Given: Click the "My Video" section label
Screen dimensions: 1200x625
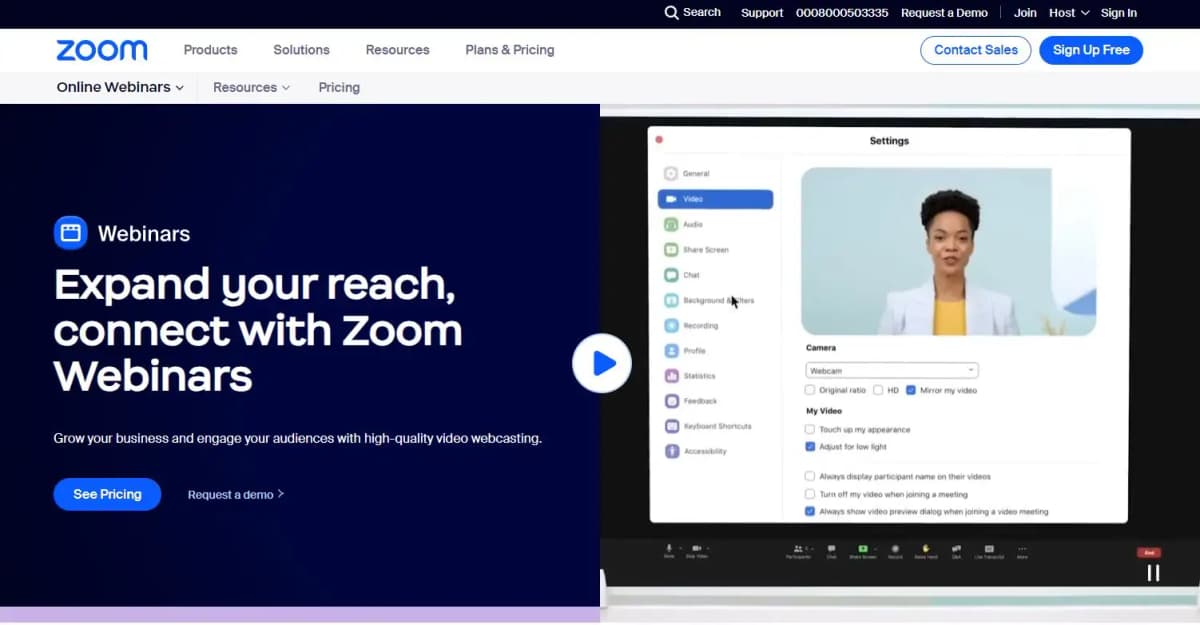Looking at the screenshot, I should [x=824, y=411].
